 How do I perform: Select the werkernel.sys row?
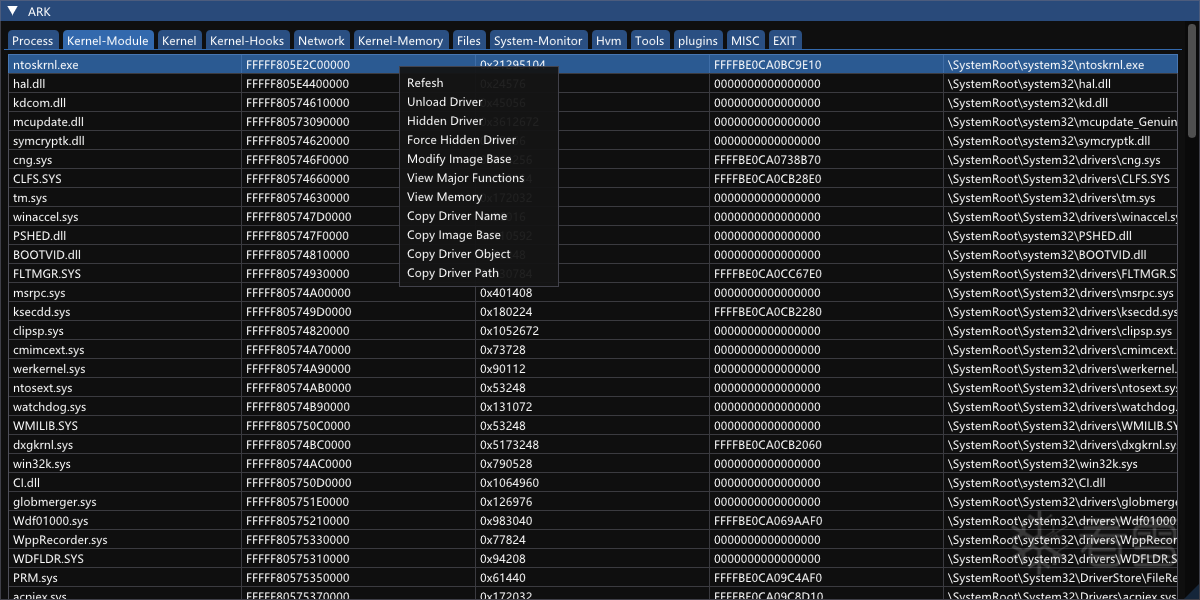(592, 368)
